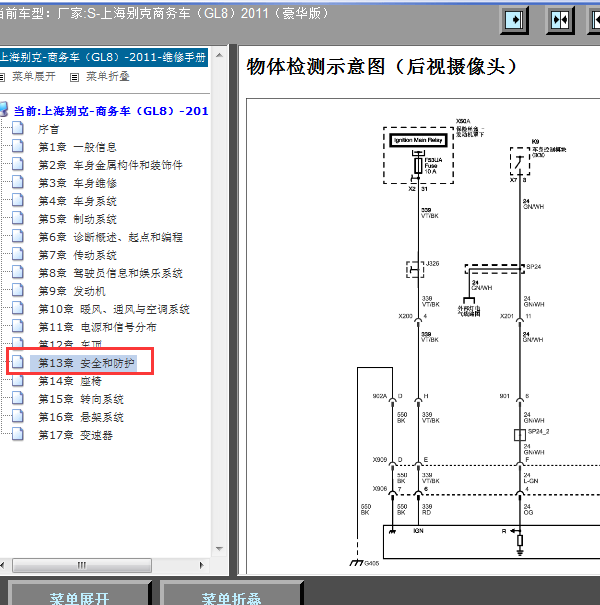Image resolution: width=600 pixels, height=605 pixels.
Task: Click the diagram title 物体检测示意图（后视摄像头）
Action: 382,66
